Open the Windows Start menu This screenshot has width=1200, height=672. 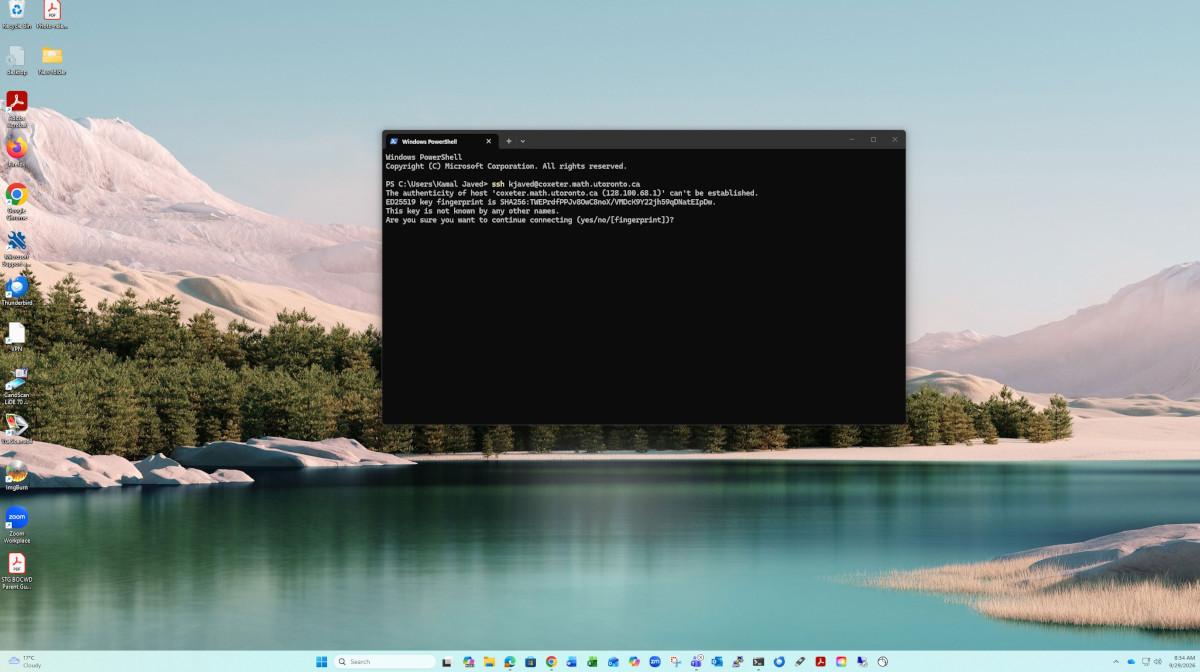click(x=321, y=661)
